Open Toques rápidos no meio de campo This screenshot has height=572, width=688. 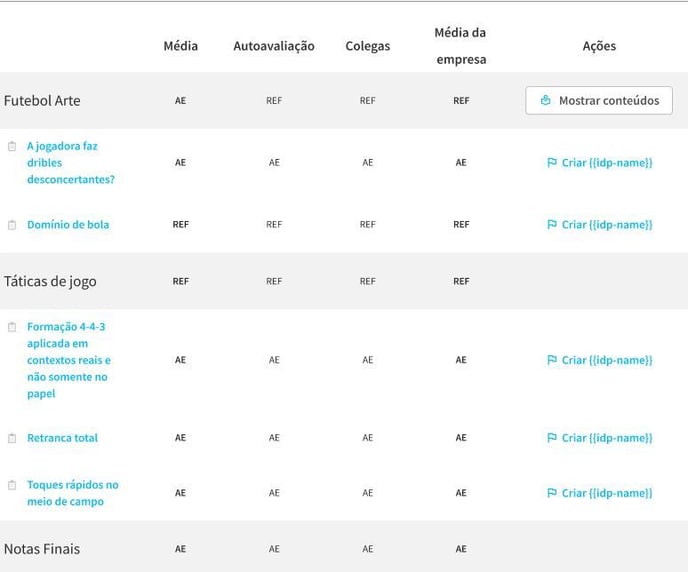73,493
